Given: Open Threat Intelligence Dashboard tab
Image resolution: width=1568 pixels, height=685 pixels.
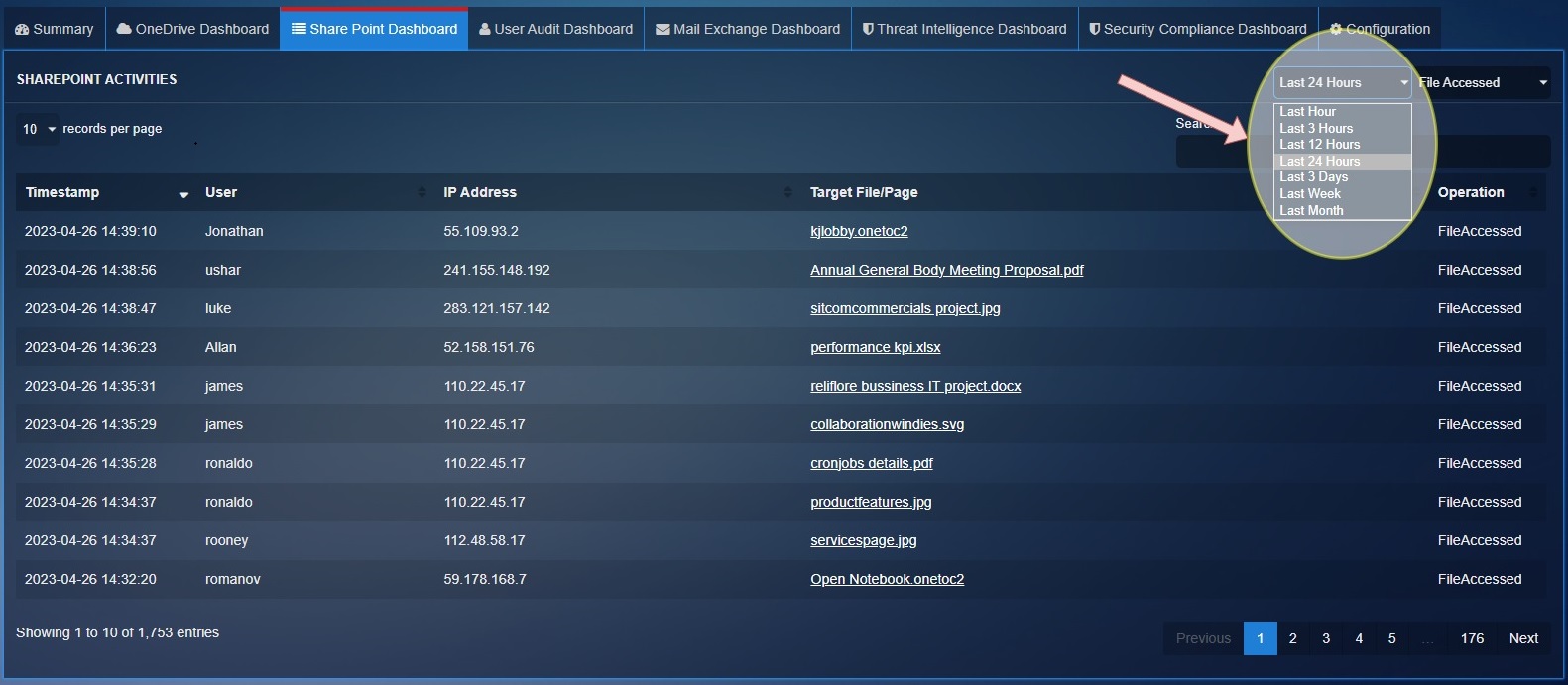Looking at the screenshot, I should pyautogui.click(x=964, y=29).
